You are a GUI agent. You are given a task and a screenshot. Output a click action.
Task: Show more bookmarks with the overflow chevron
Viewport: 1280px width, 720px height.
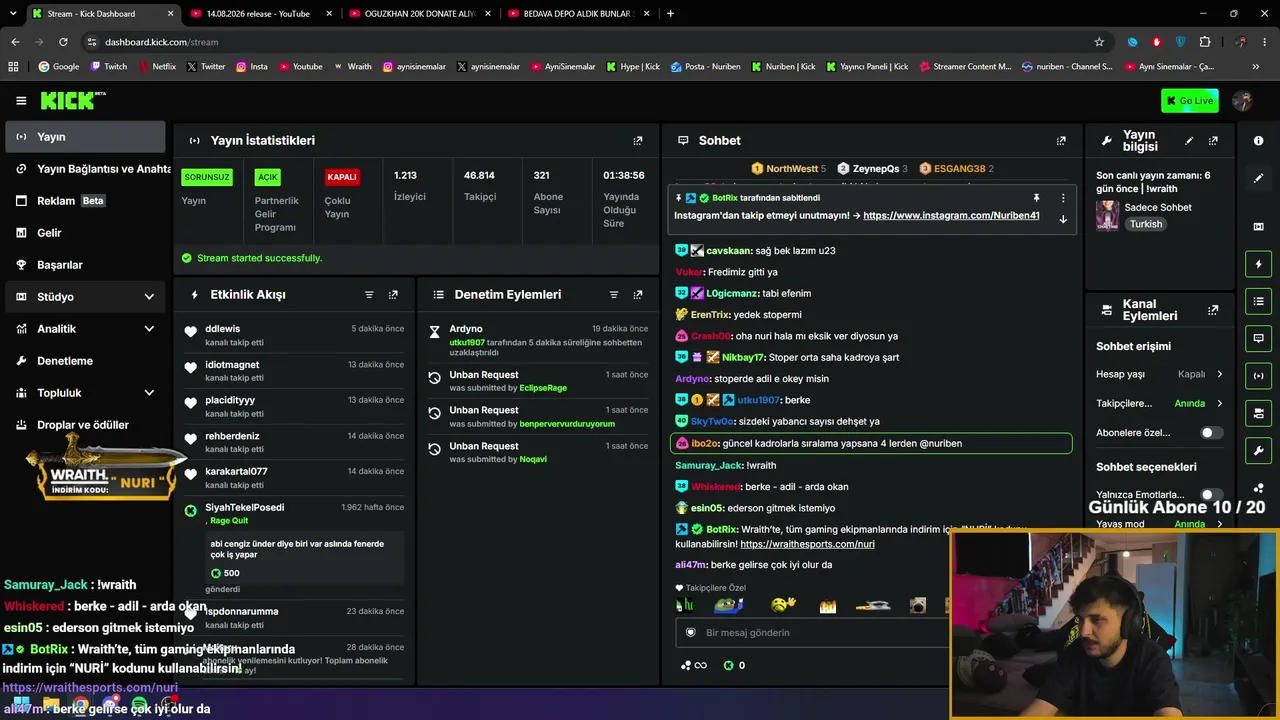[x=1256, y=67]
